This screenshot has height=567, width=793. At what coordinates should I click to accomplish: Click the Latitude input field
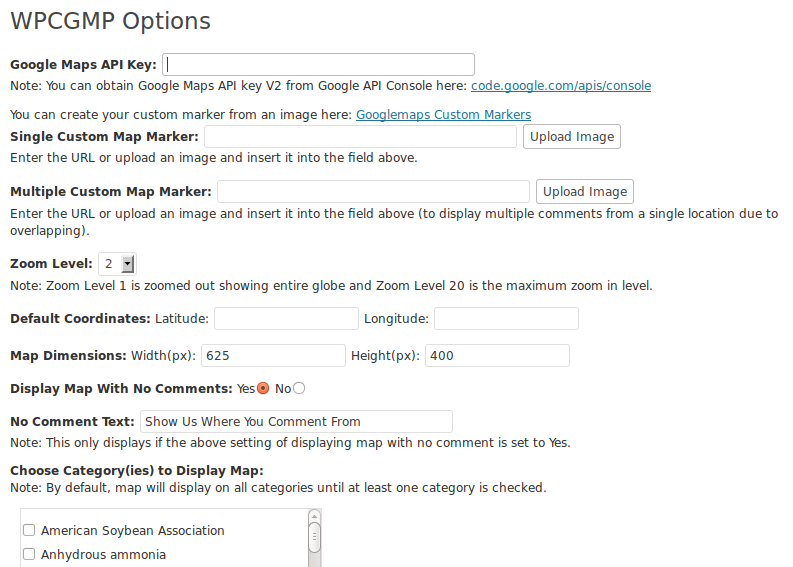286,319
